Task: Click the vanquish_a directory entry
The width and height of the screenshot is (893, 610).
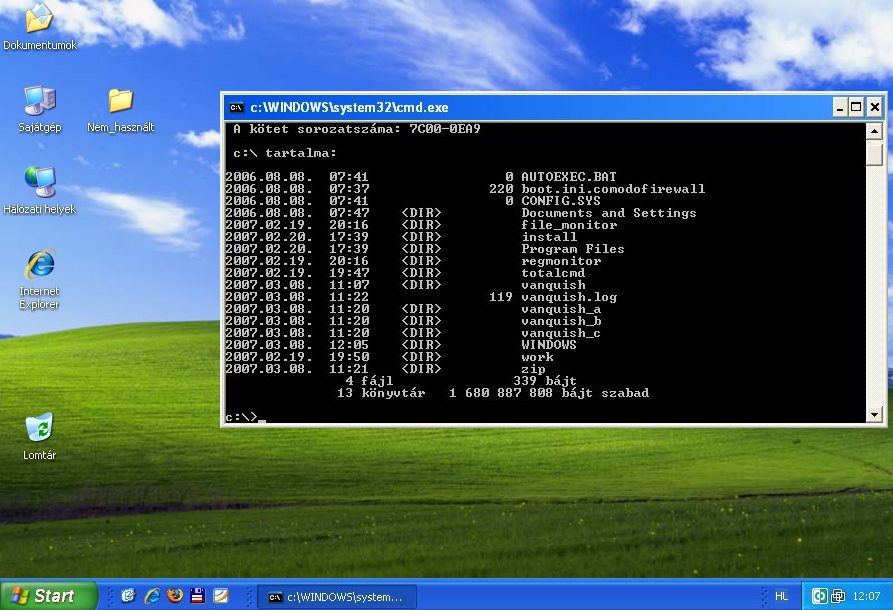Action: click(x=560, y=309)
